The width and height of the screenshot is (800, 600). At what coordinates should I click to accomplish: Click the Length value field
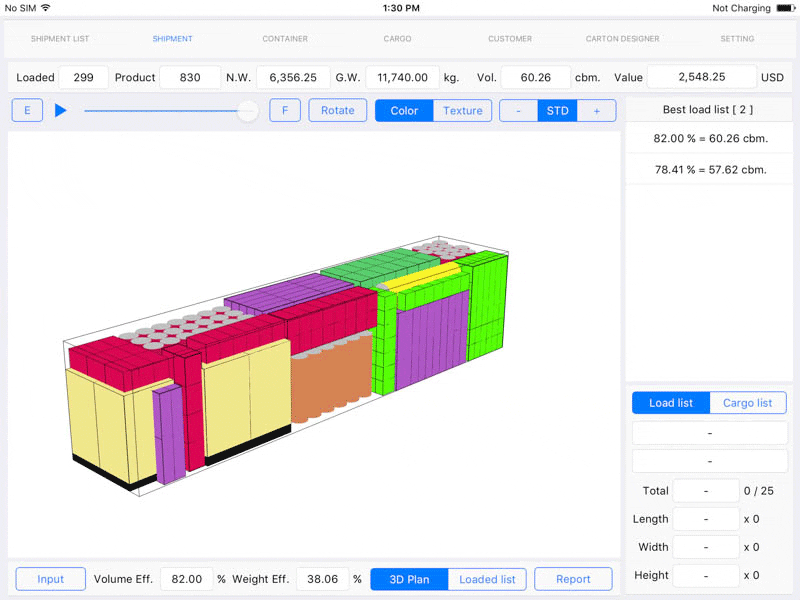[706, 519]
